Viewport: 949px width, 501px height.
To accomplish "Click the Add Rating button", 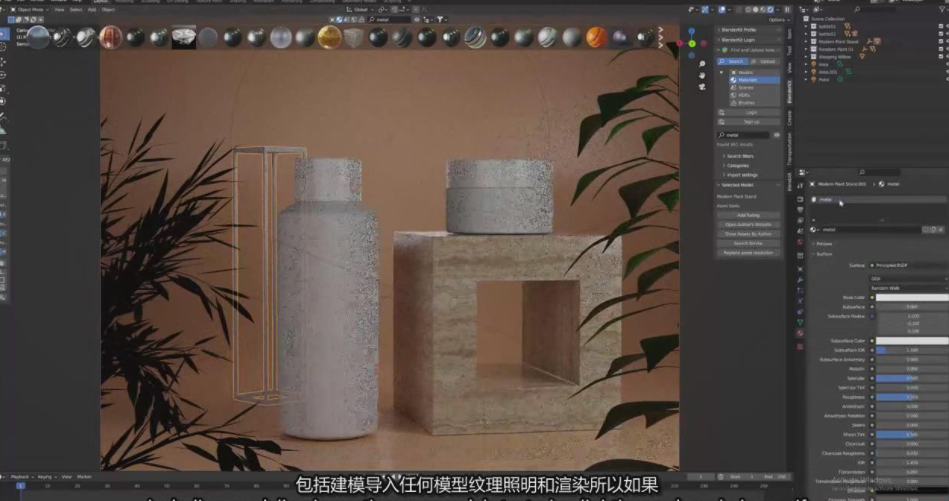I will pyautogui.click(x=748, y=215).
